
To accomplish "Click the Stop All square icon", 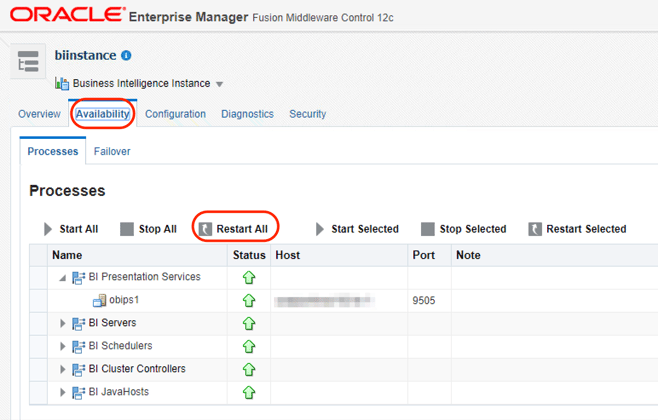I will [x=127, y=229].
